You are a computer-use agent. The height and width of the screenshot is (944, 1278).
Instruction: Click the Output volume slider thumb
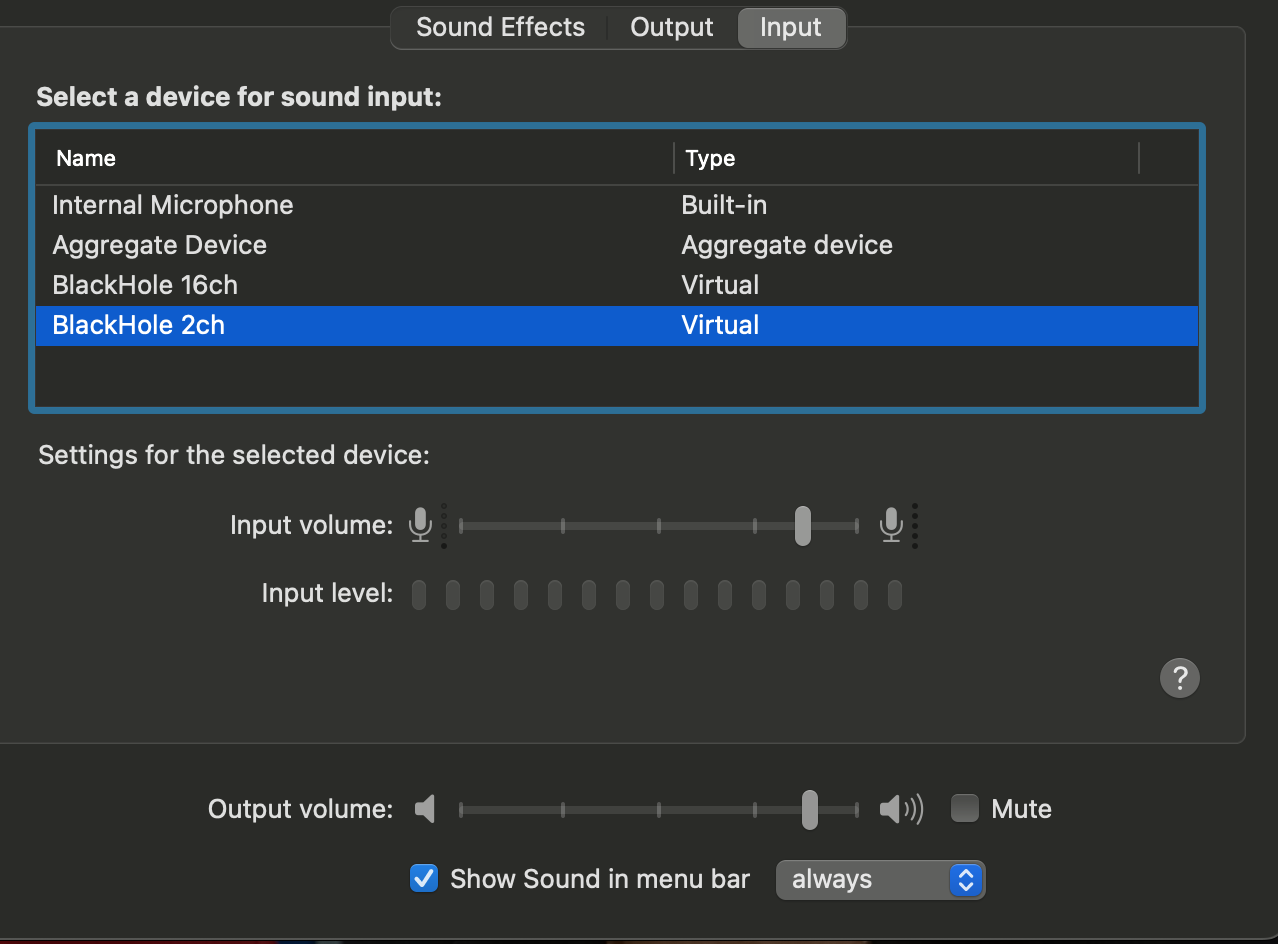(x=810, y=809)
